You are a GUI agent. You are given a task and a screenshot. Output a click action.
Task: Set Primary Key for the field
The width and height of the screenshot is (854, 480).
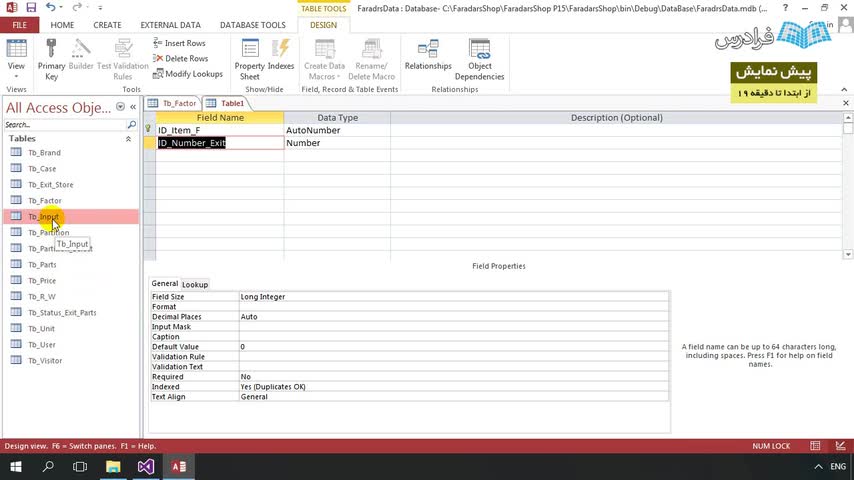click(51, 60)
